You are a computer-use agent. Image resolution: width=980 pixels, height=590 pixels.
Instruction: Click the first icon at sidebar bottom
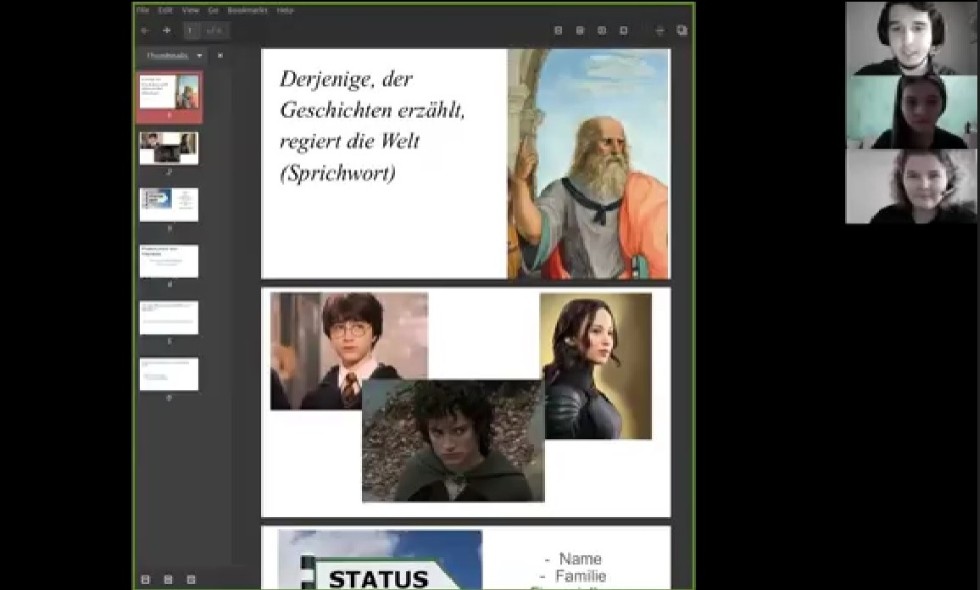[x=146, y=579]
